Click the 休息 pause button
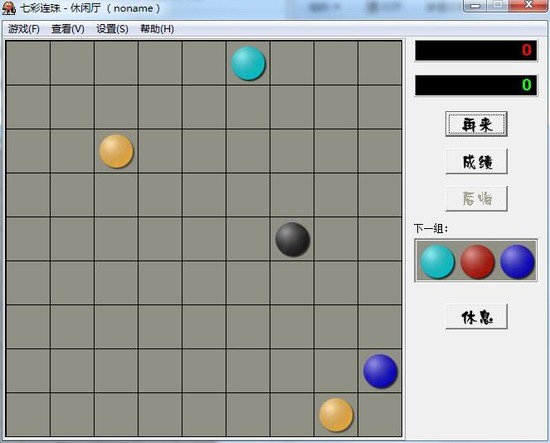 476,316
